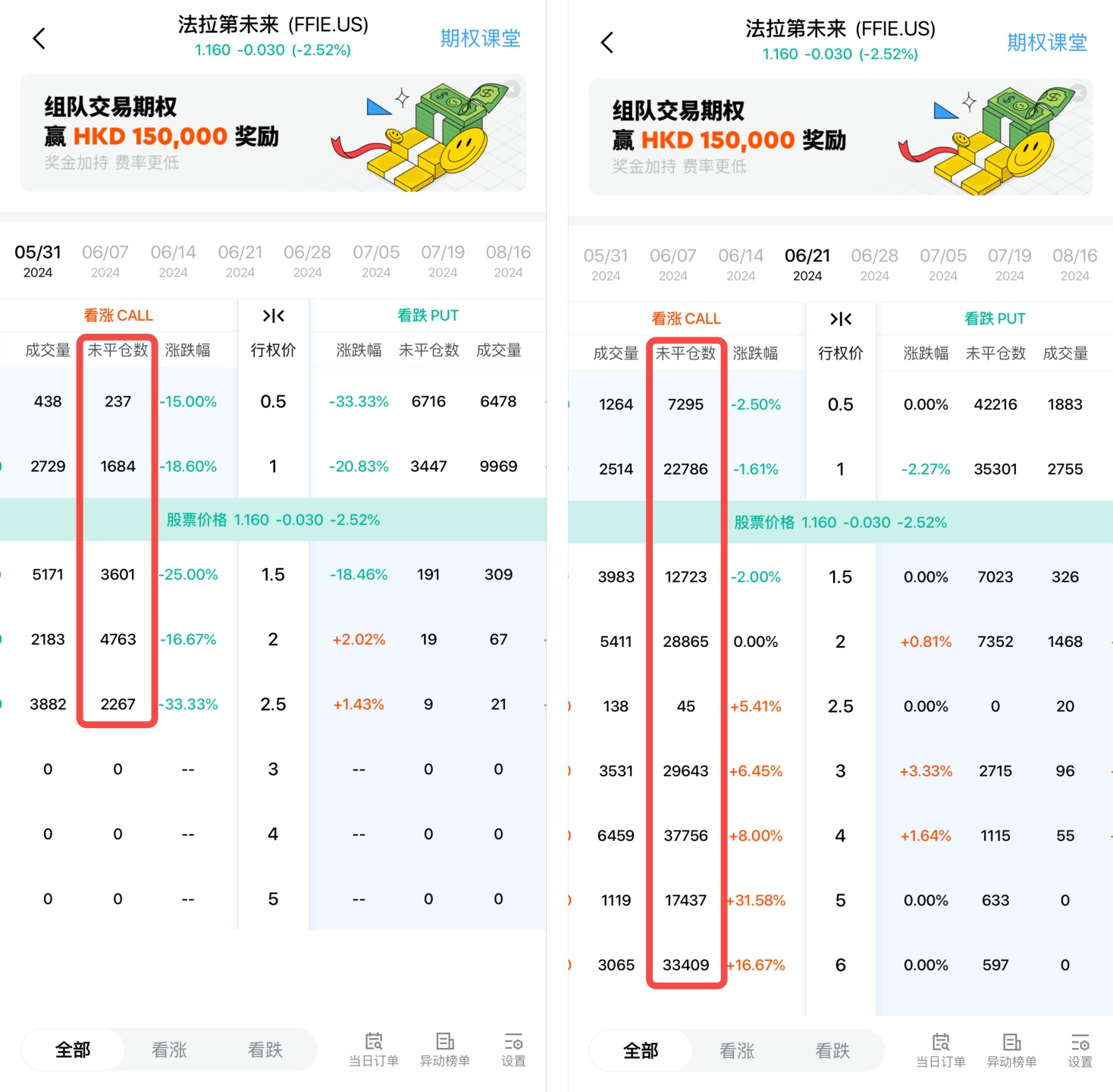Open the 组队交易期权 banner in the right screen
This screenshot has height=1092, width=1113.
841,136
